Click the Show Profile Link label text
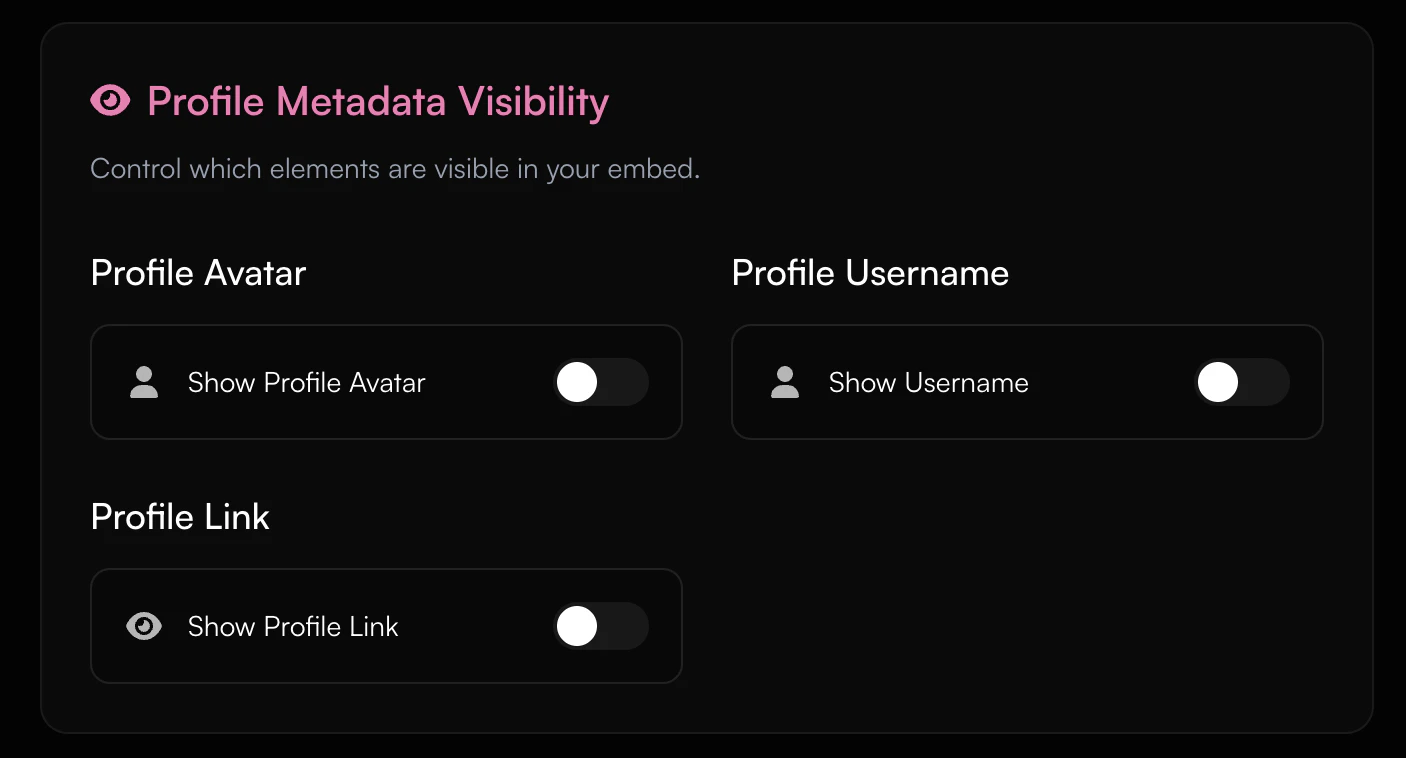 (293, 626)
